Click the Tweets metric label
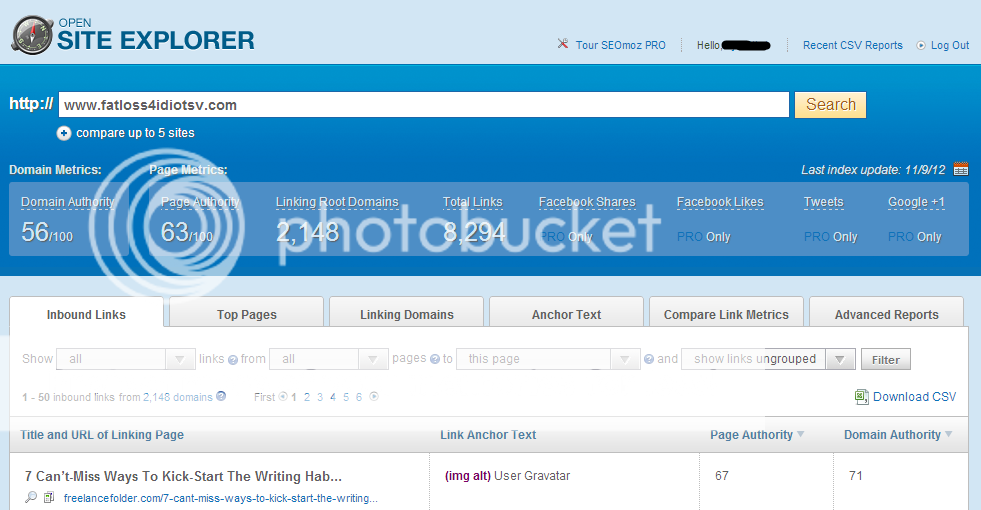Screen dimensions: 981x510 click(x=823, y=201)
